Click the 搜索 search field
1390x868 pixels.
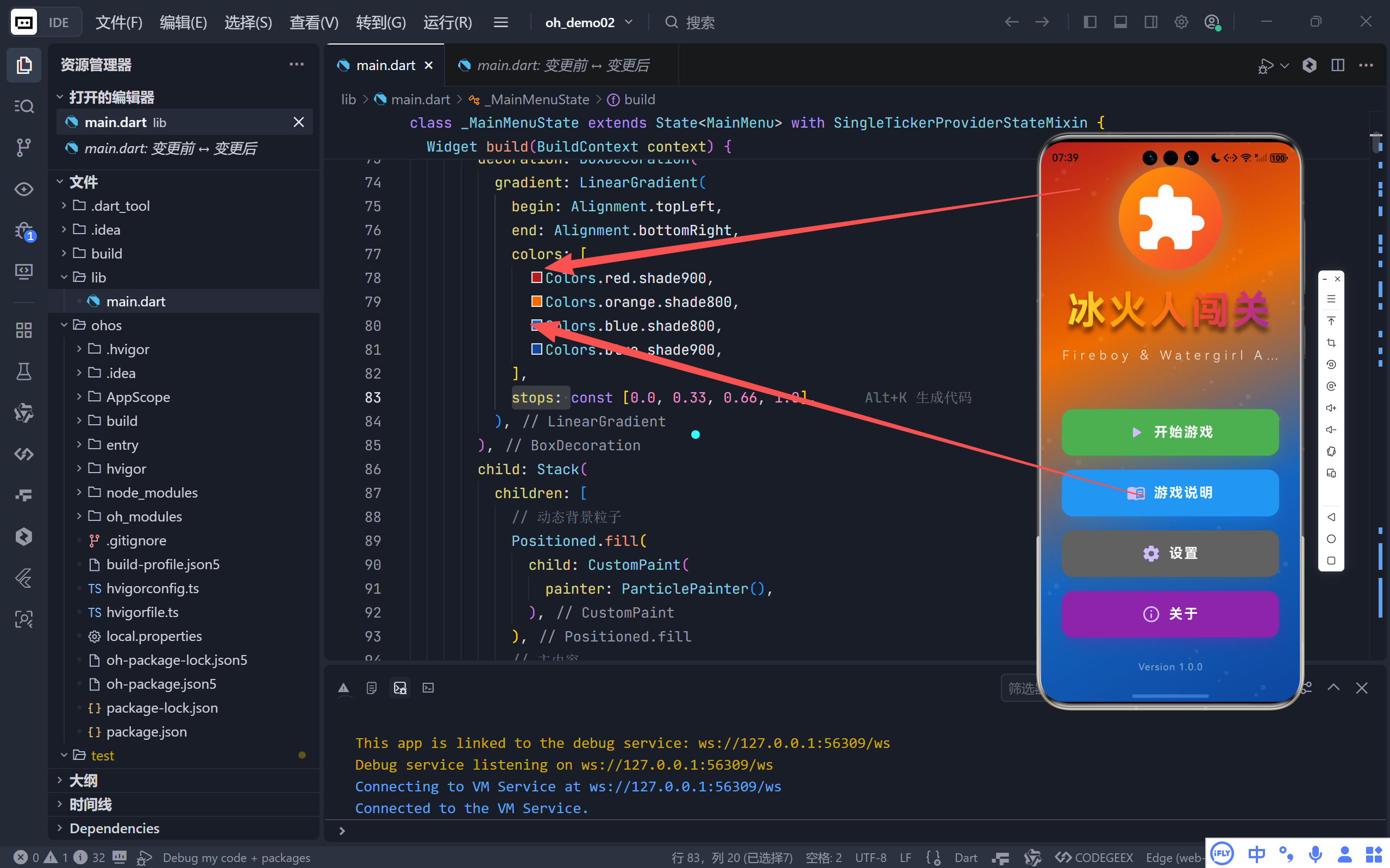[700, 22]
